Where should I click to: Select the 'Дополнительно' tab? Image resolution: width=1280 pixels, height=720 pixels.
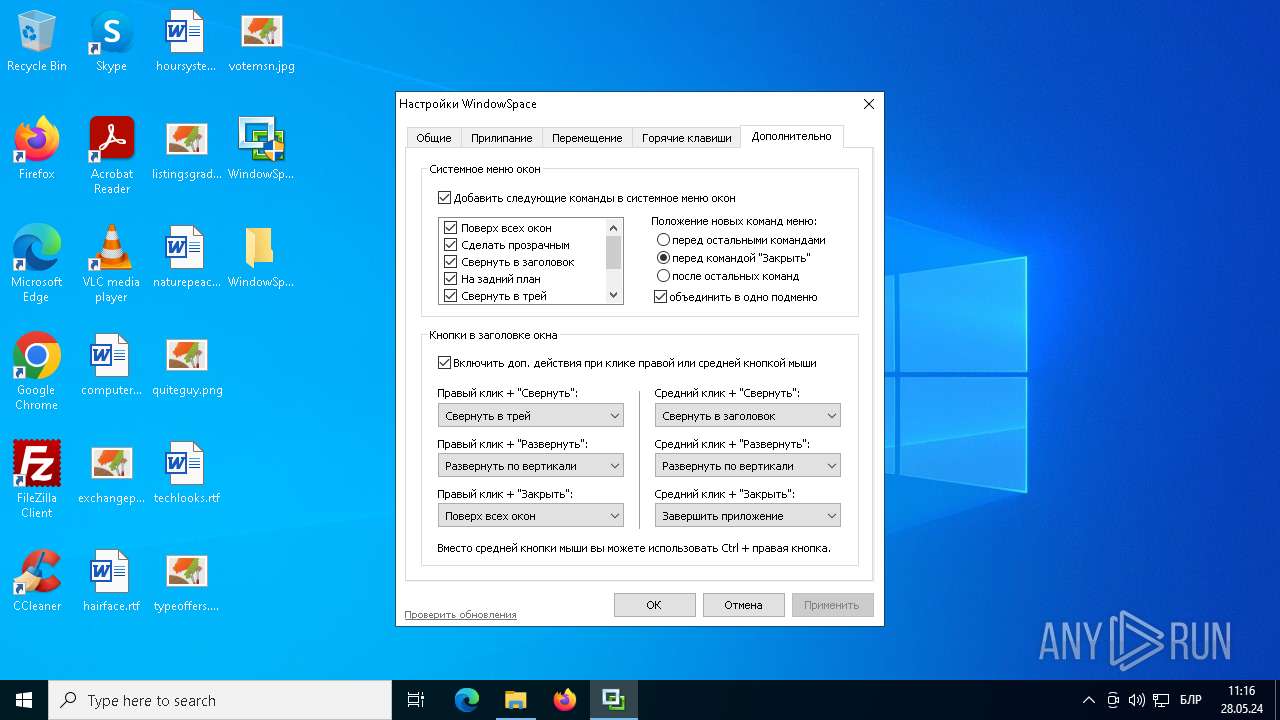(x=791, y=136)
